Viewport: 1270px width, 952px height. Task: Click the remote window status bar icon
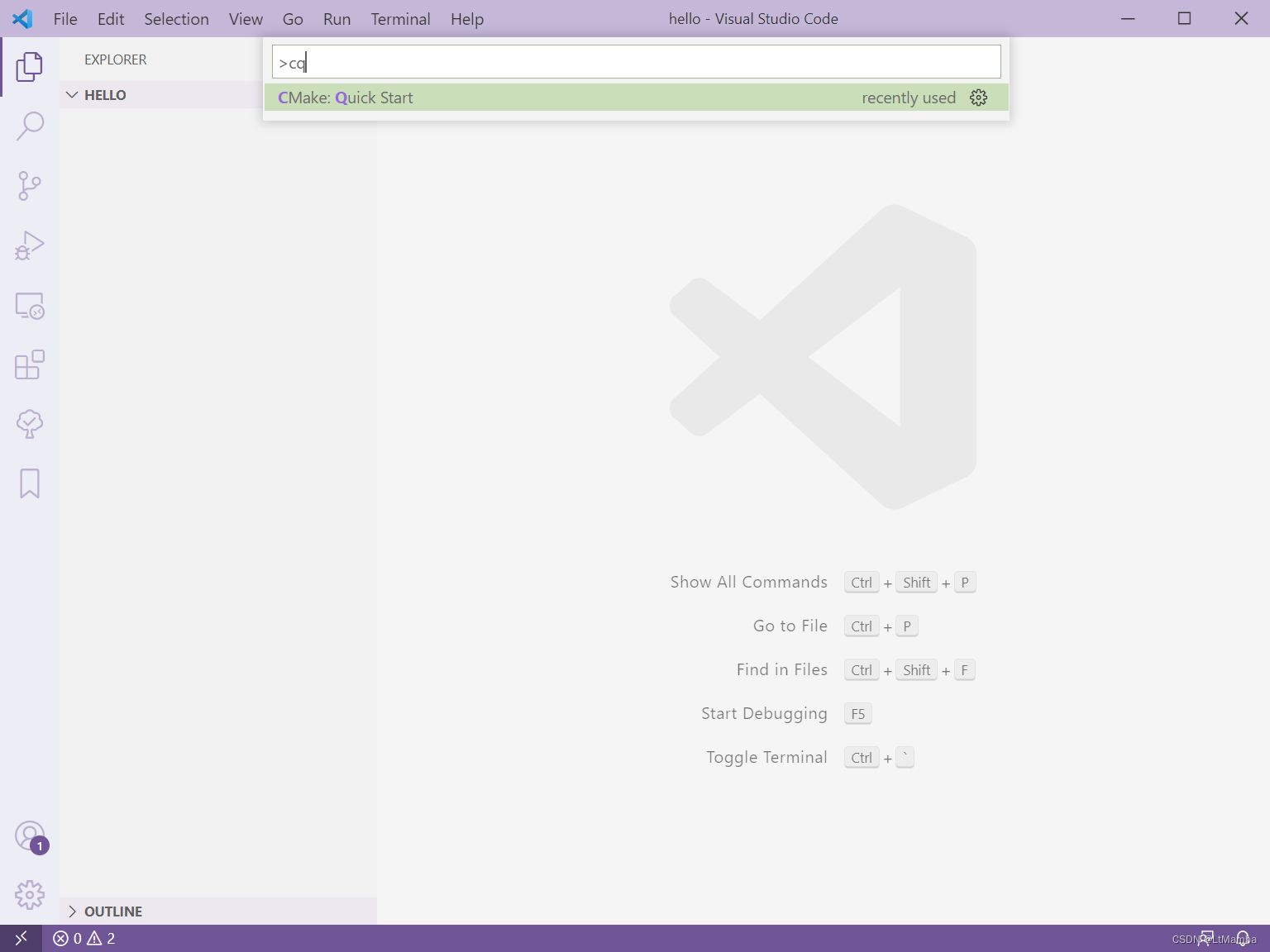pyautogui.click(x=21, y=938)
